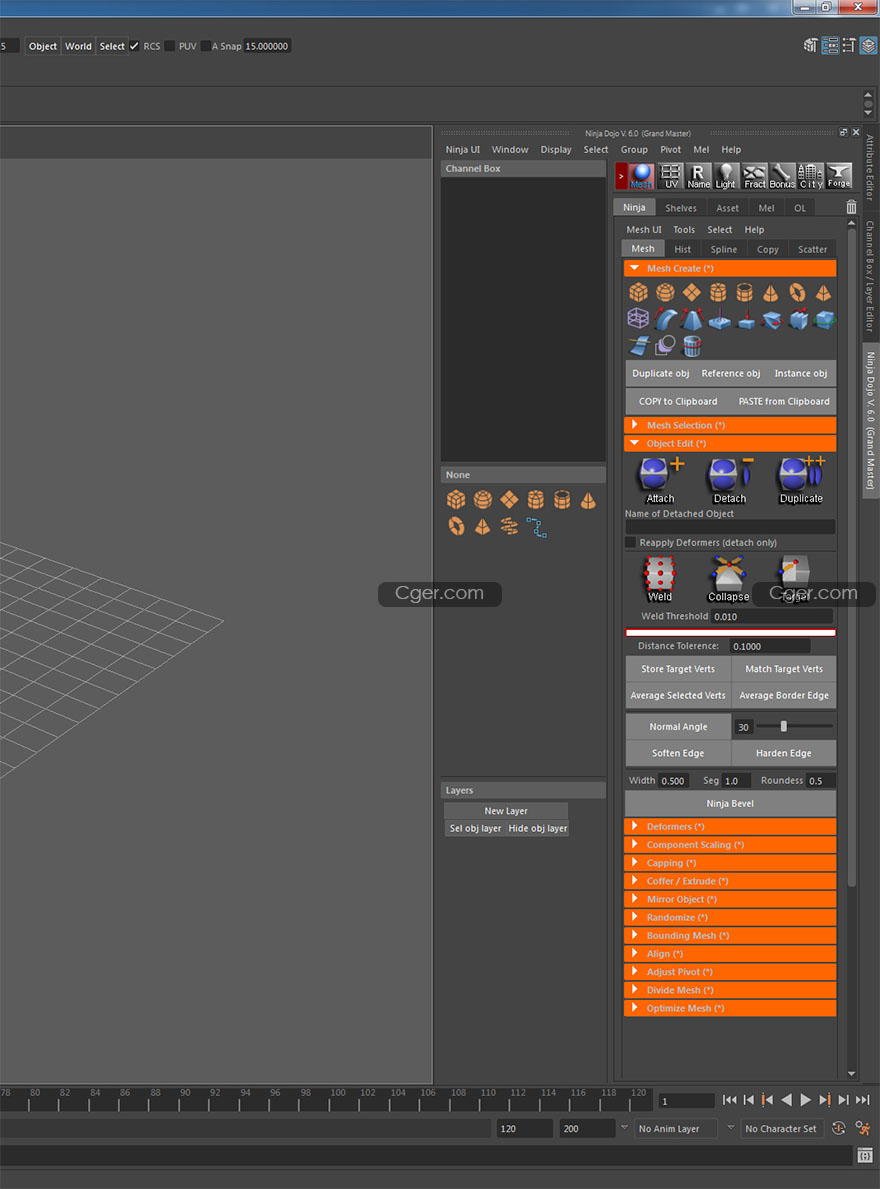Create a helix from the None panel
Viewport: 880px width, 1189px height.
[x=509, y=526]
